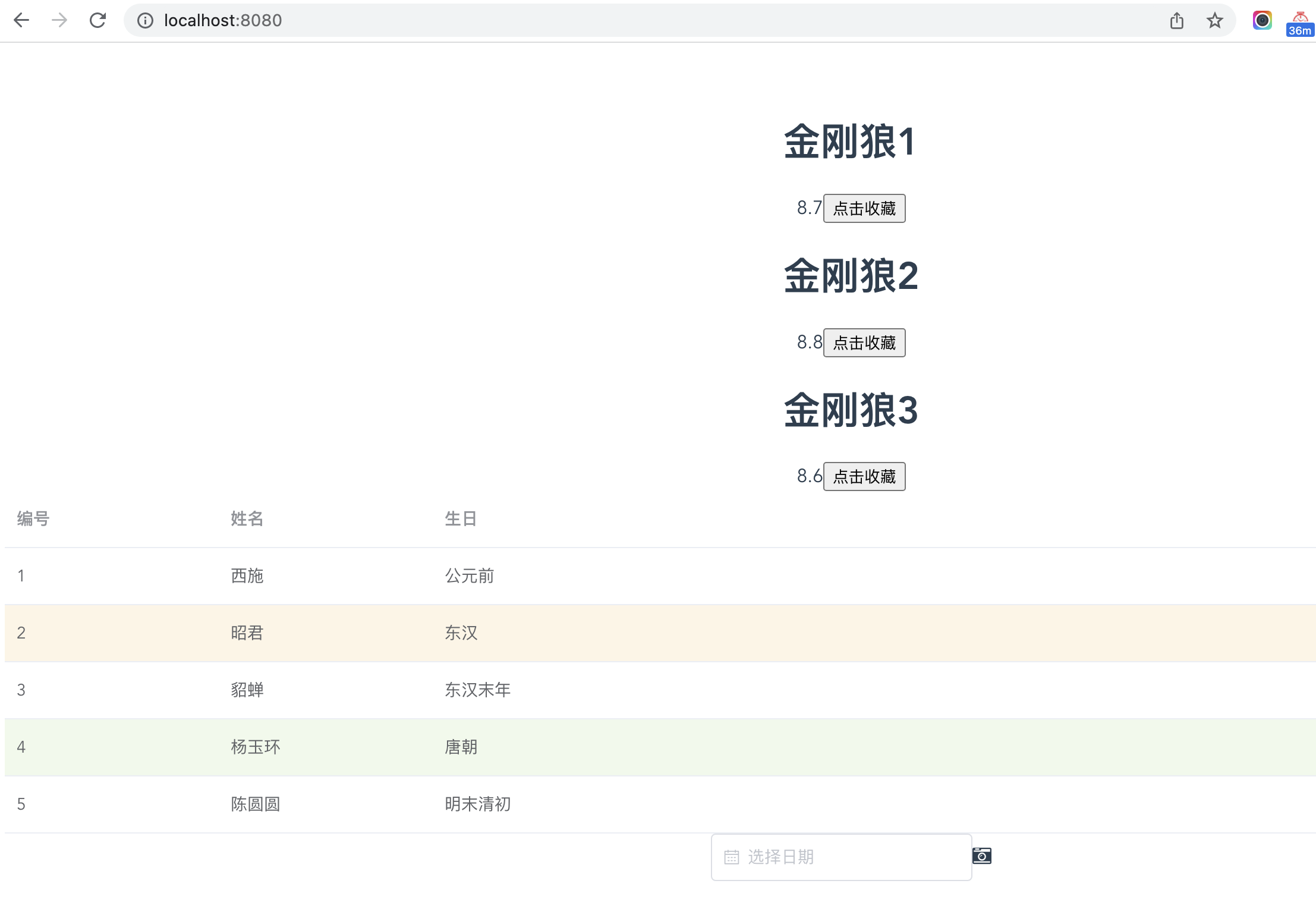Click the calendar icon in date field
Viewport: 1316px width, 912px height.
732,857
